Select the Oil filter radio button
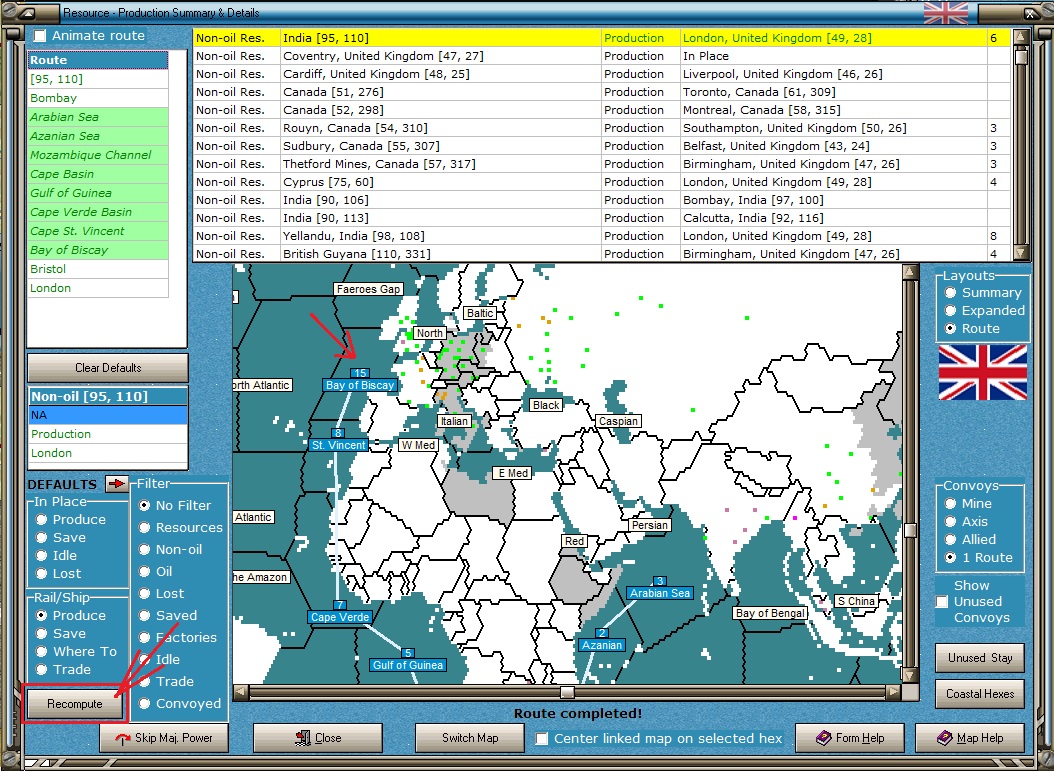This screenshot has width=1054, height=771. pyautogui.click(x=145, y=572)
